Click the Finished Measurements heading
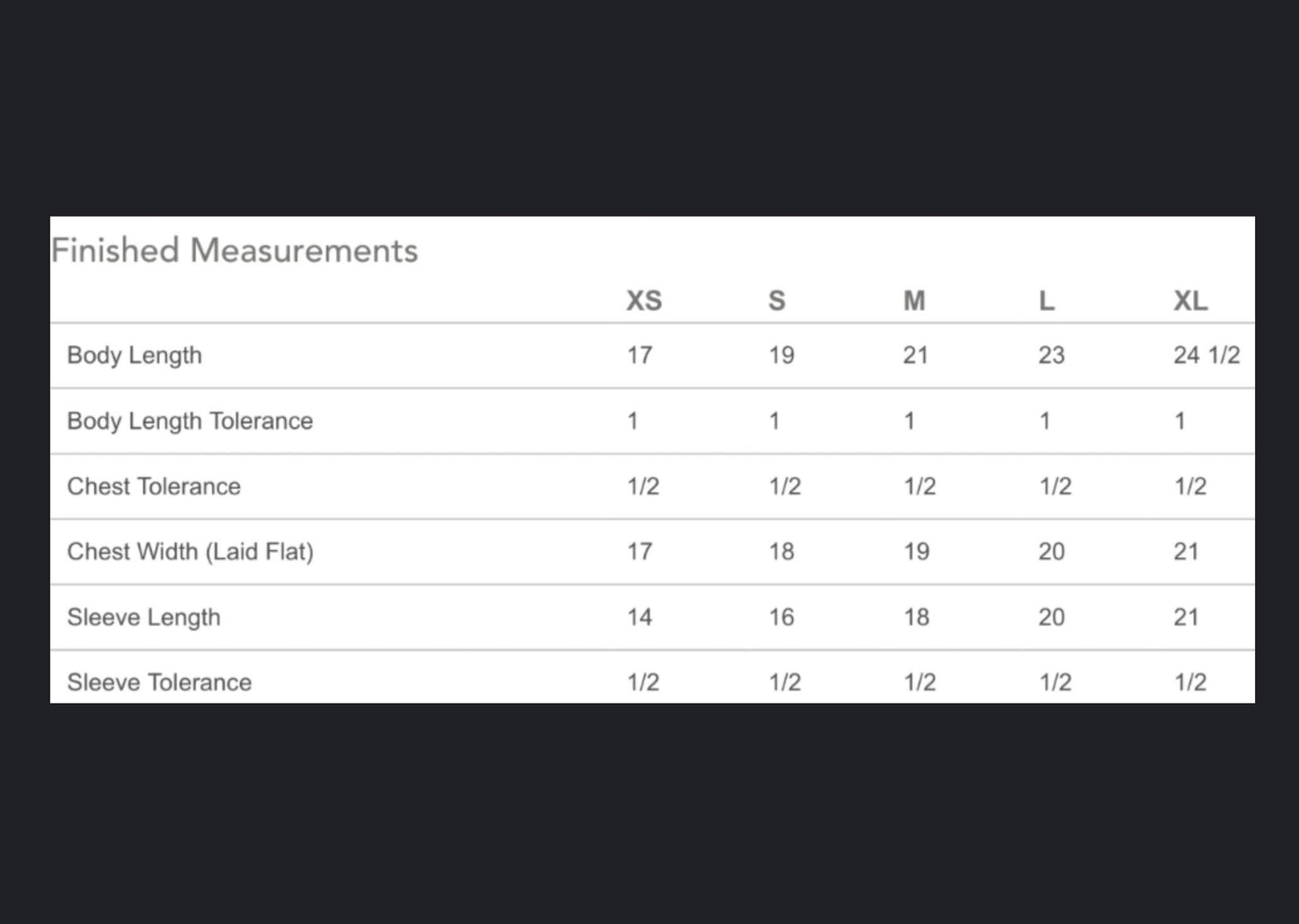 235,251
